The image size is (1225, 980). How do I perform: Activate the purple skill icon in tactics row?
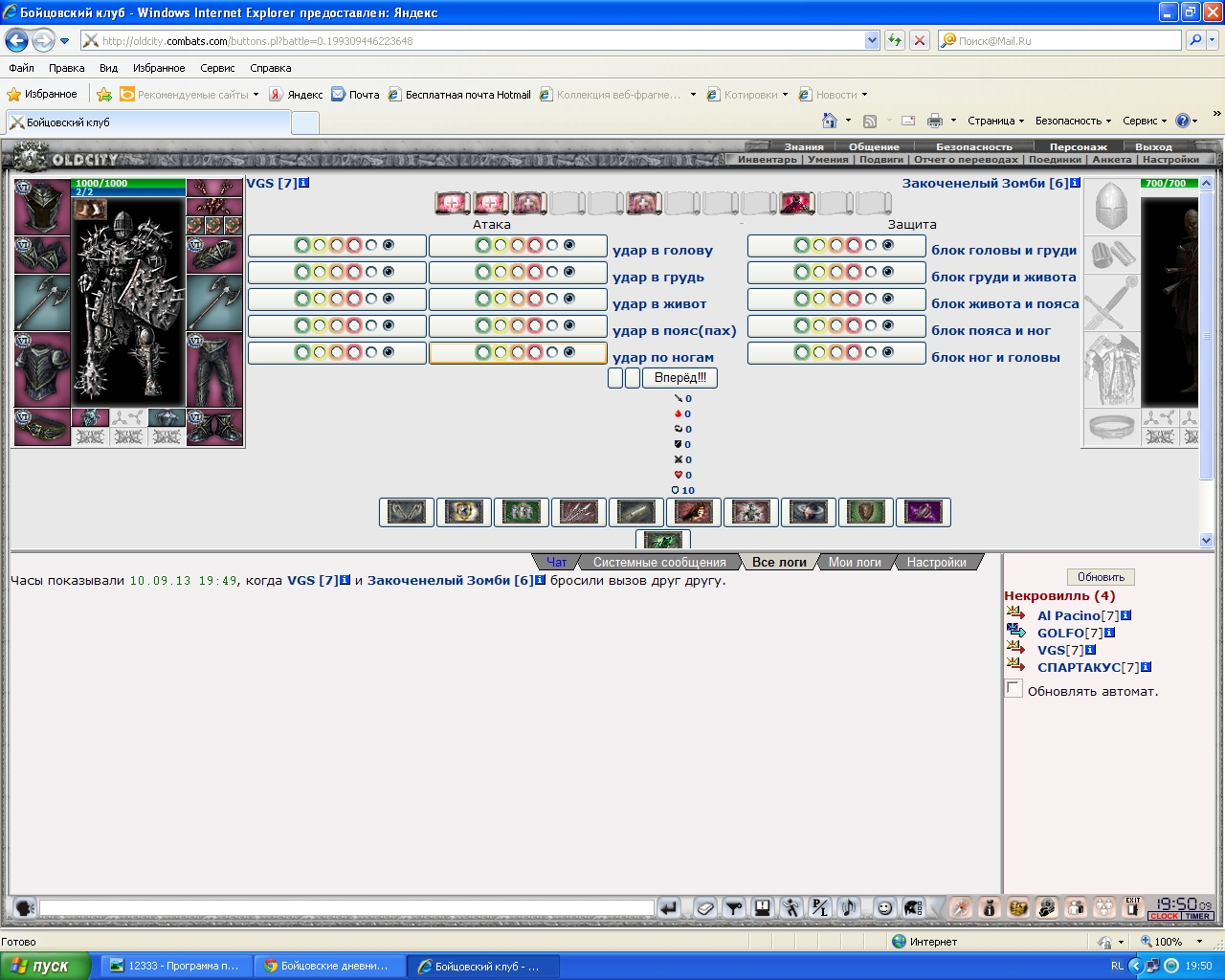tap(924, 512)
